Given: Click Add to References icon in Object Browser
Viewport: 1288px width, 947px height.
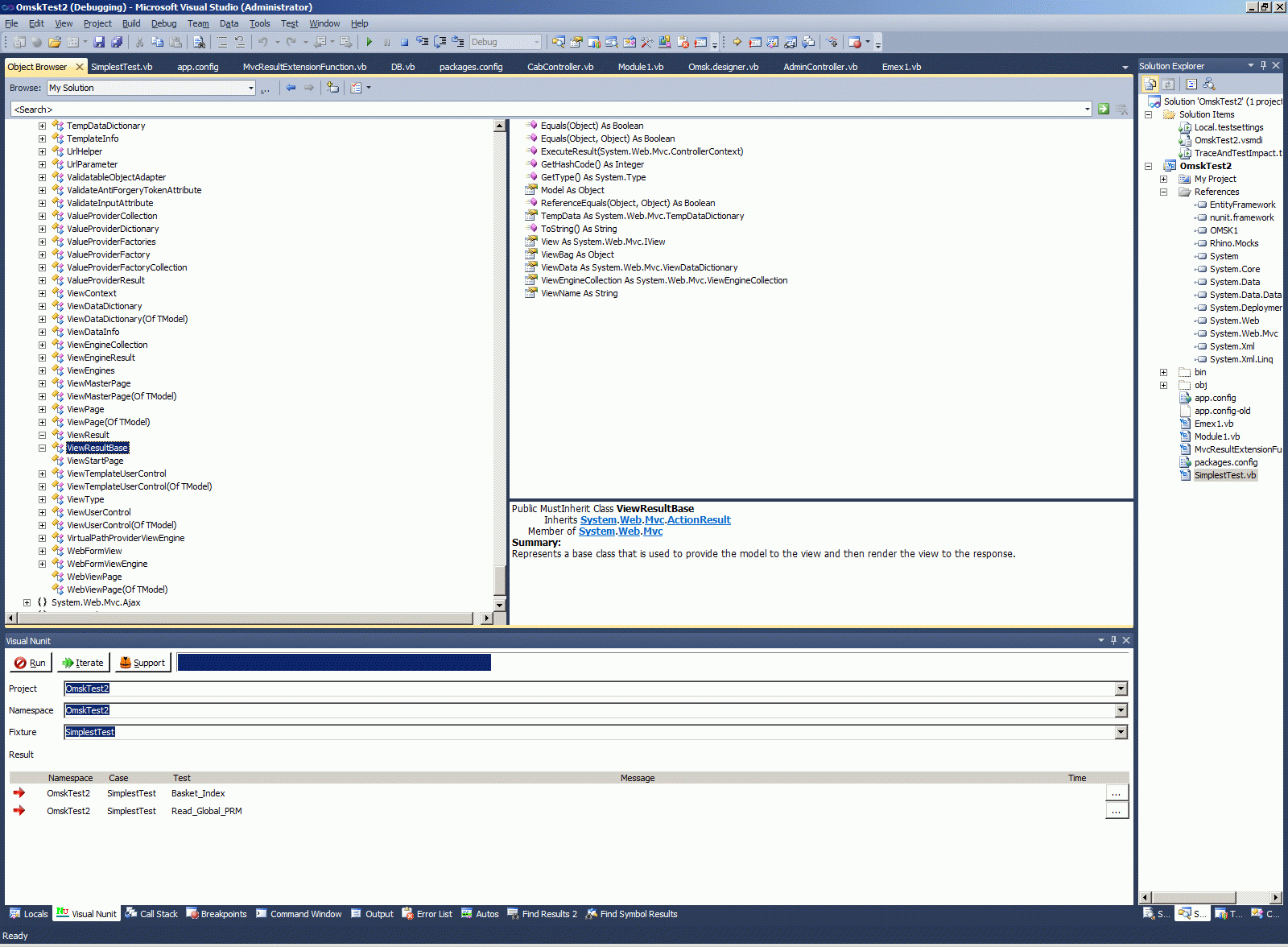Looking at the screenshot, I should click(x=332, y=88).
